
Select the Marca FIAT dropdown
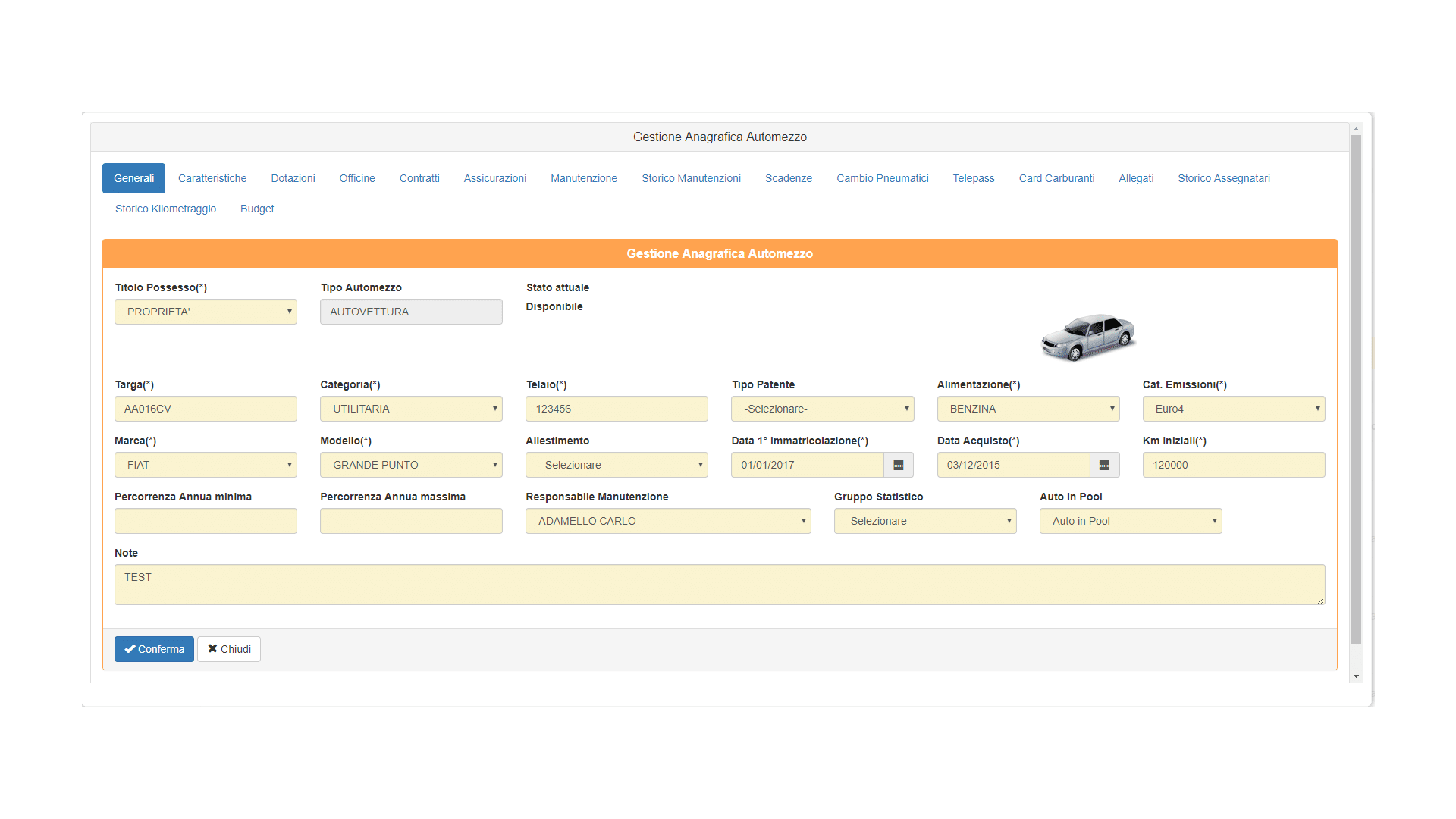(206, 465)
